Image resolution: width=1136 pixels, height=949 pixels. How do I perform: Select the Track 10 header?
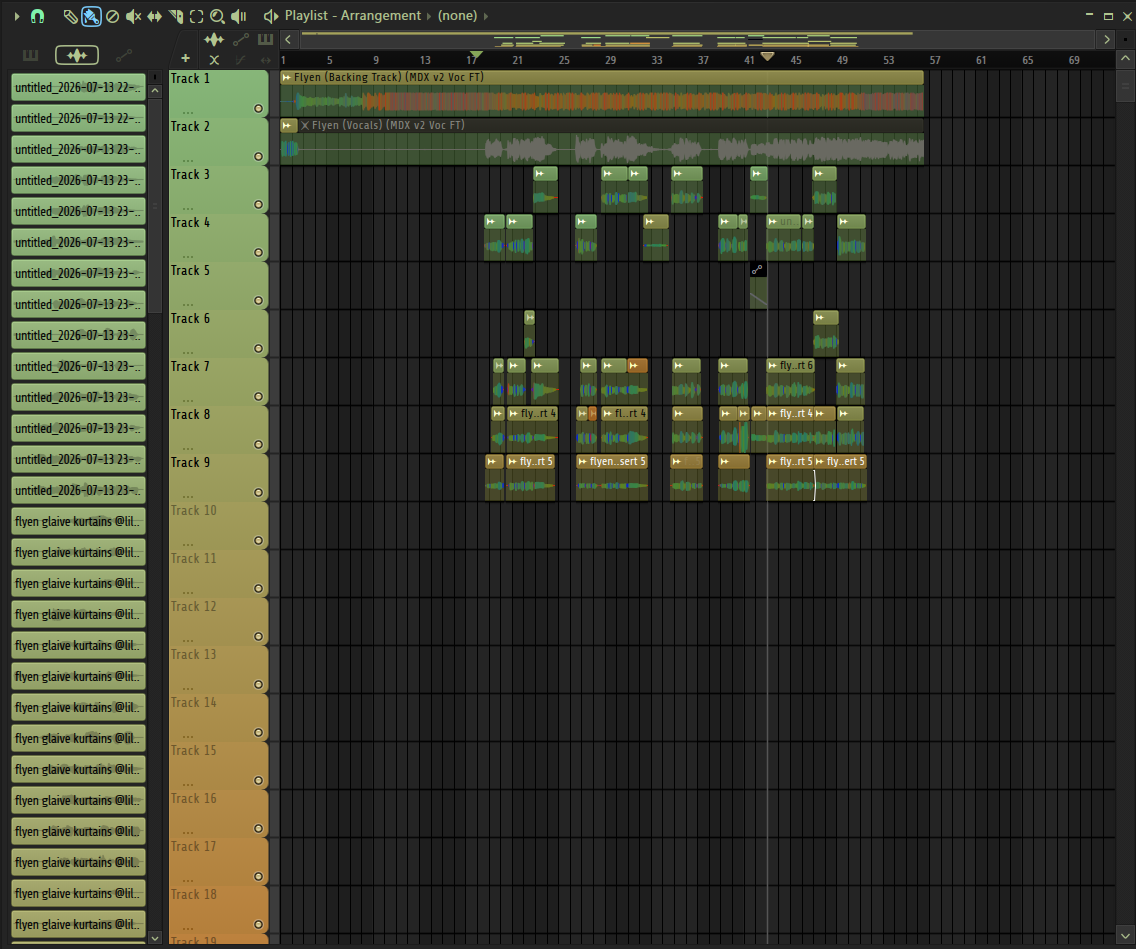point(218,526)
